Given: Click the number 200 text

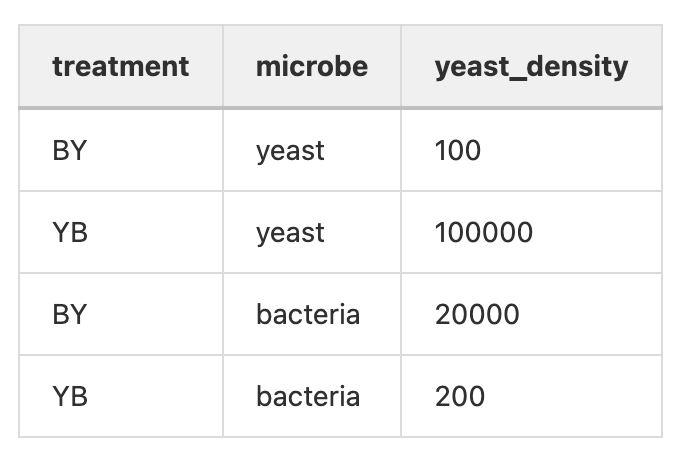Looking at the screenshot, I should (460, 396).
